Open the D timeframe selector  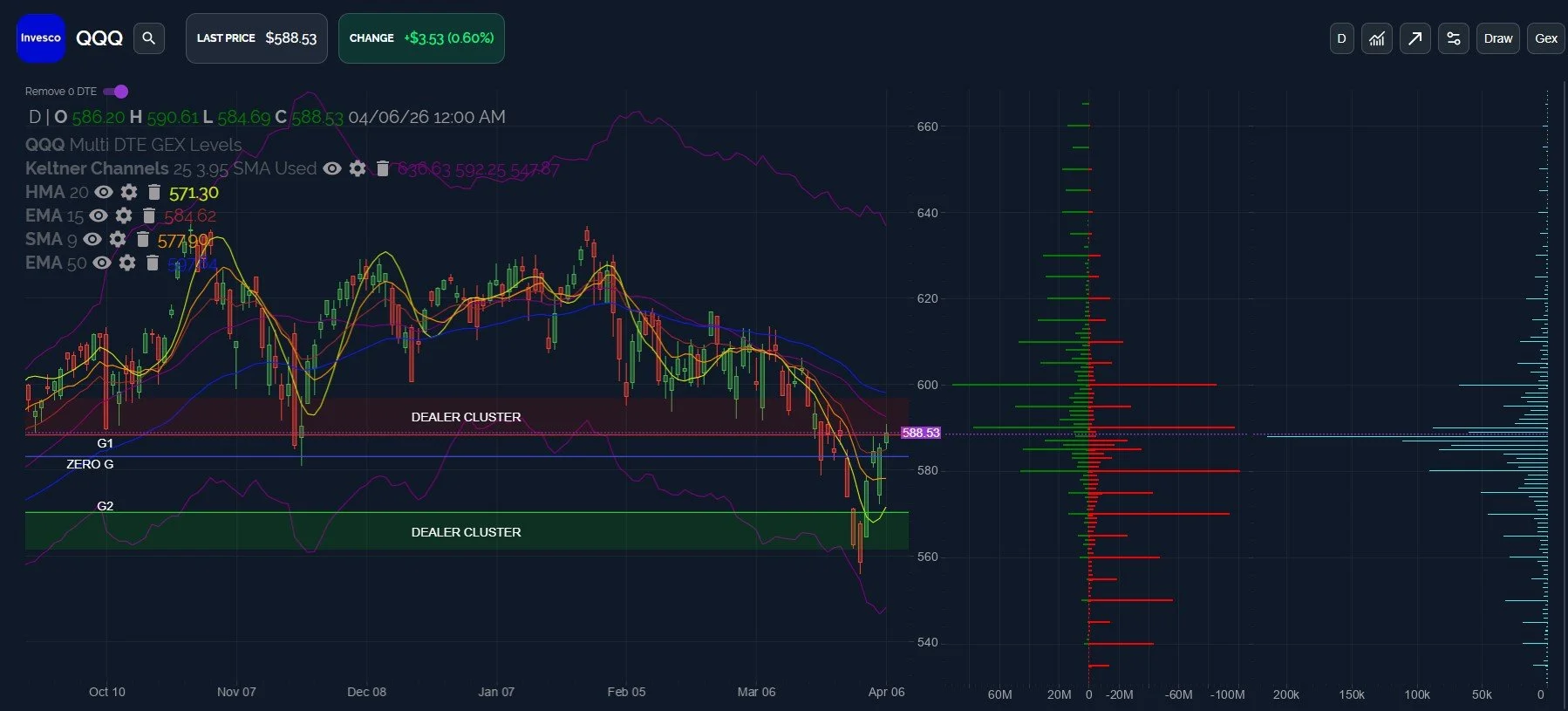pos(1342,38)
